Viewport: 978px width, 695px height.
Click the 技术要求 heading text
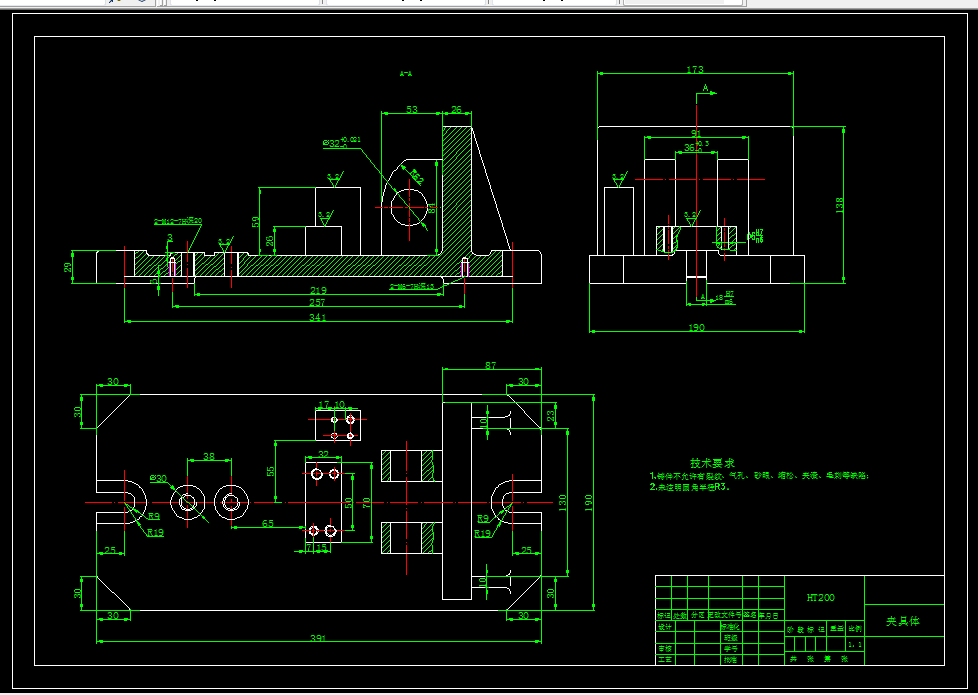(712, 463)
